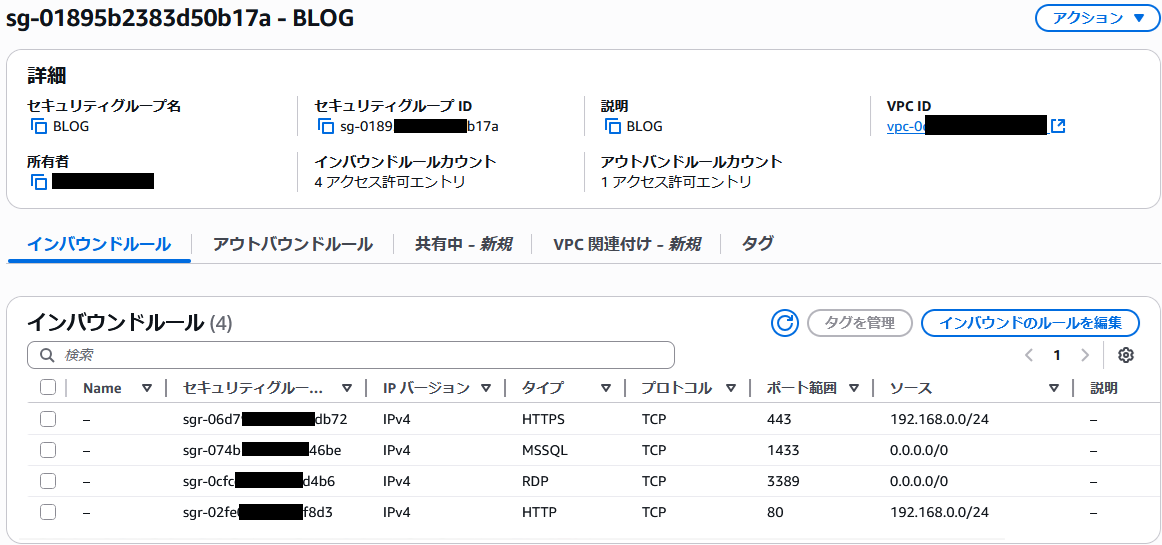Check the MSSQL port 1433 rule
This screenshot has height=545, width=1162.
48,450
